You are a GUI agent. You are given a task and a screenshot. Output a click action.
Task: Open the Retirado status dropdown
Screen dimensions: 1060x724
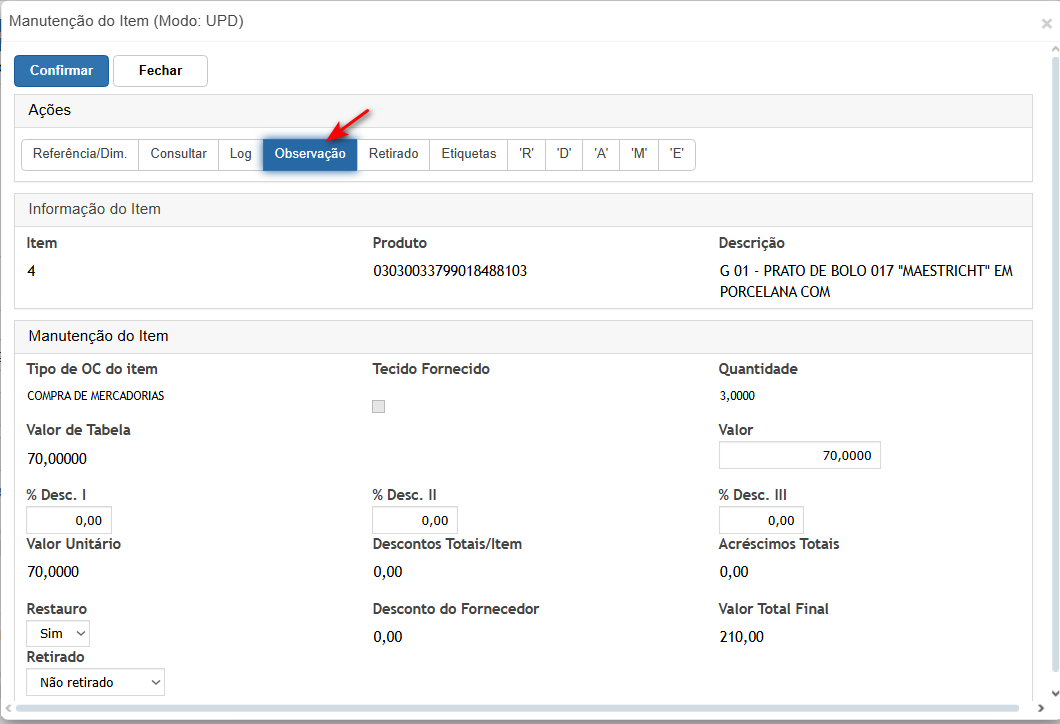click(96, 682)
